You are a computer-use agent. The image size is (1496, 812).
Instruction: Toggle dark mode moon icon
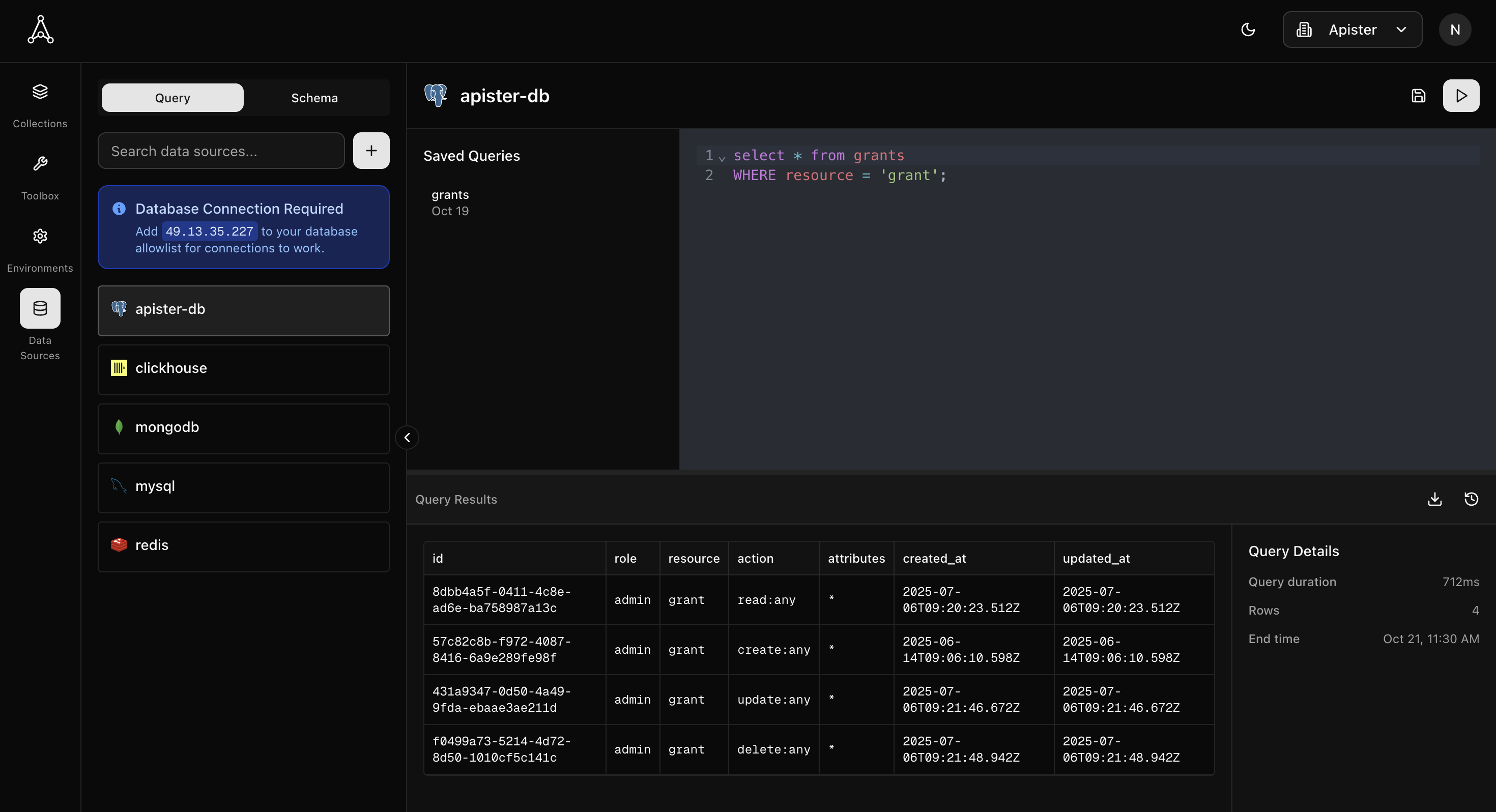pyautogui.click(x=1248, y=30)
